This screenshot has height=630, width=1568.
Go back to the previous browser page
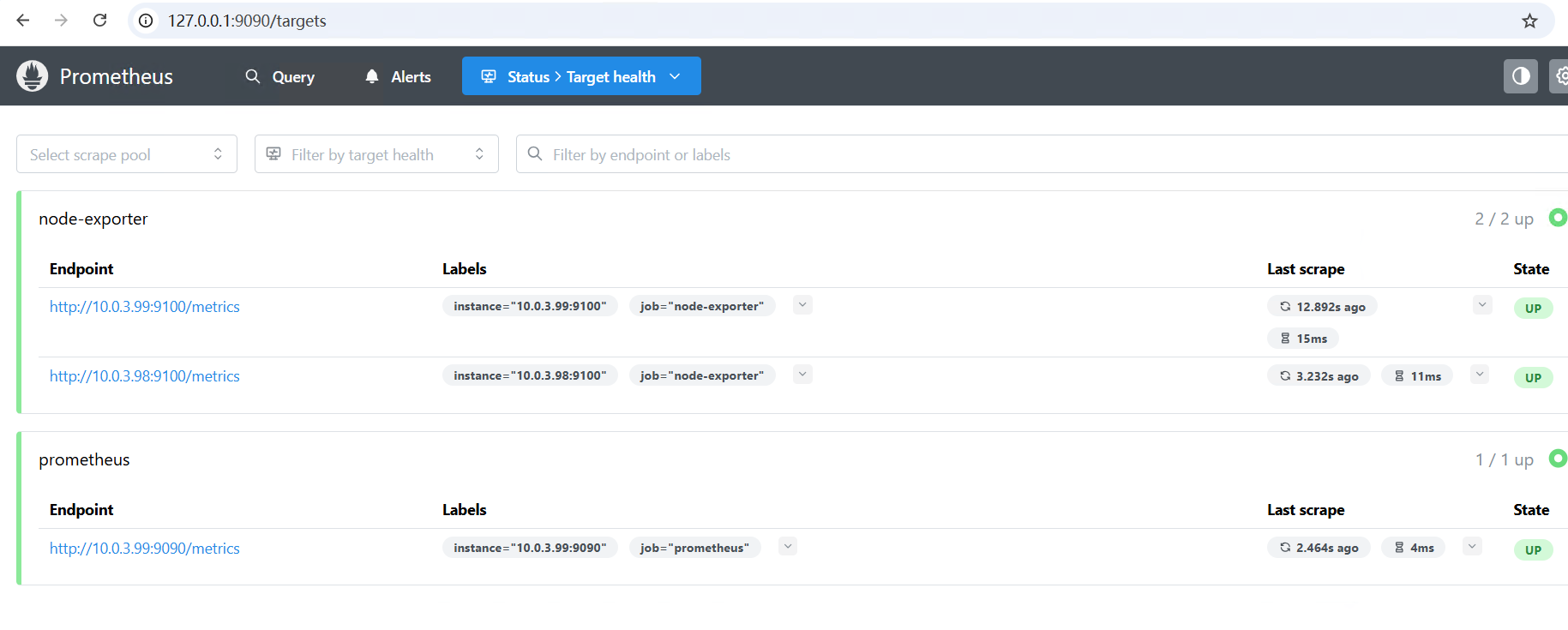coord(23,21)
